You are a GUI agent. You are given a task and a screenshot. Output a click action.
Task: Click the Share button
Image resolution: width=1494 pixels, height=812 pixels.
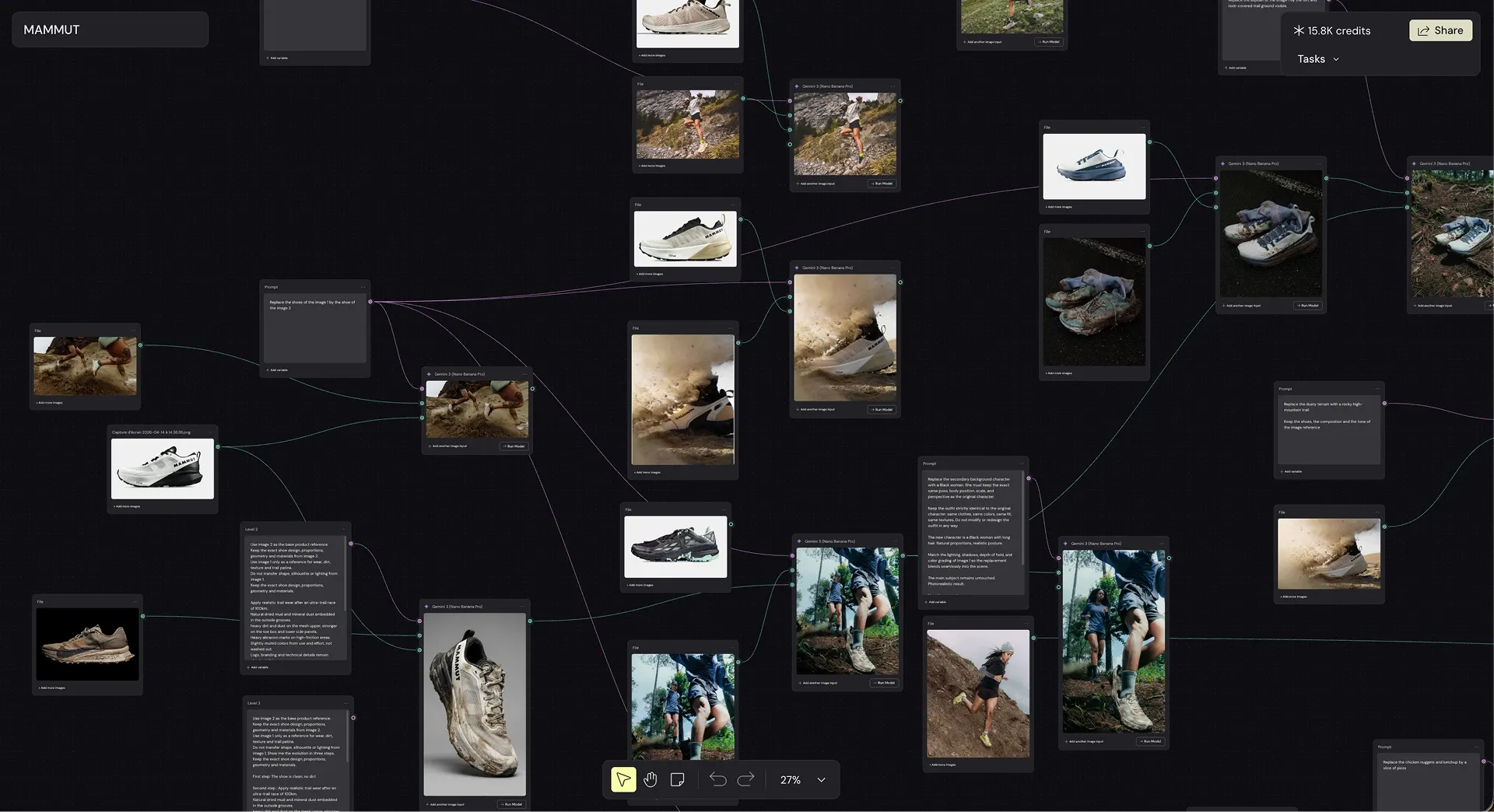click(1440, 30)
